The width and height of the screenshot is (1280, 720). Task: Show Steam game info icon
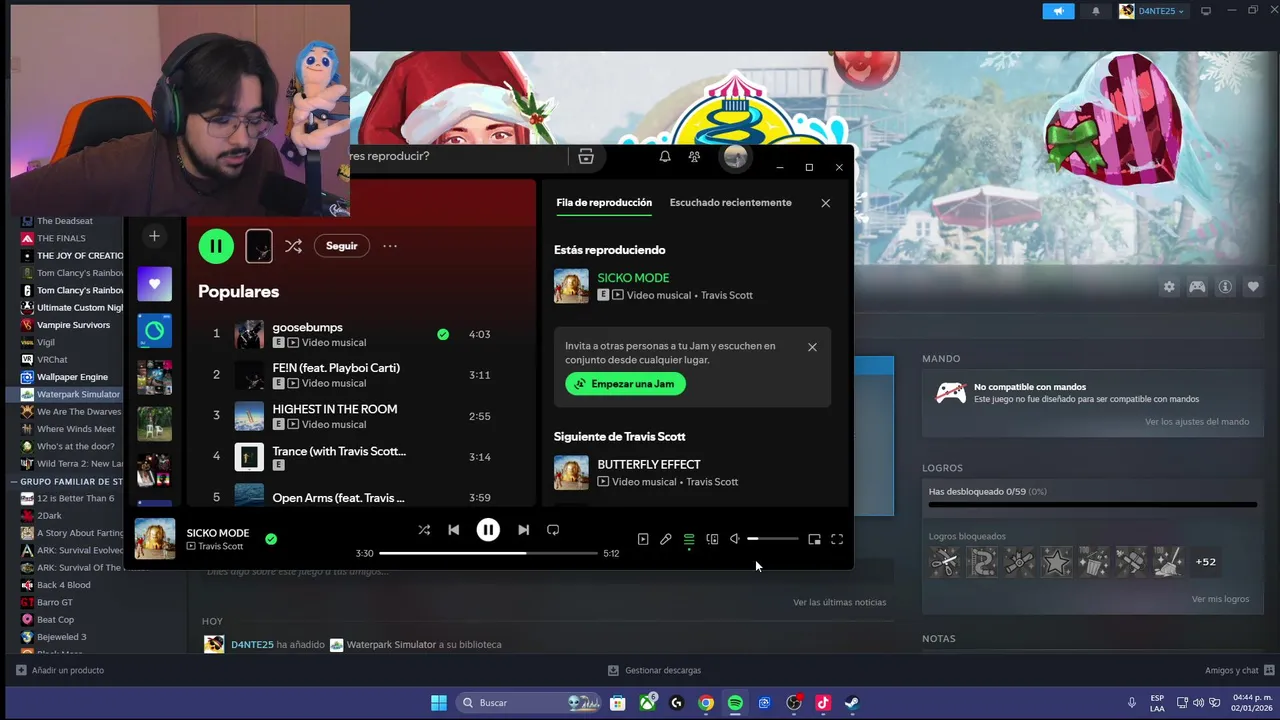(x=1225, y=287)
